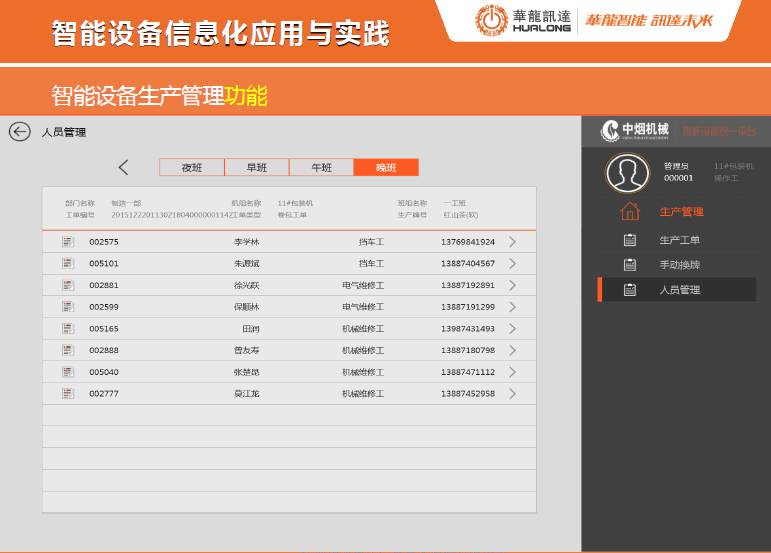Viewport: 771px width, 553px height.
Task: Select the 午班 shift tab
Action: [x=321, y=168]
